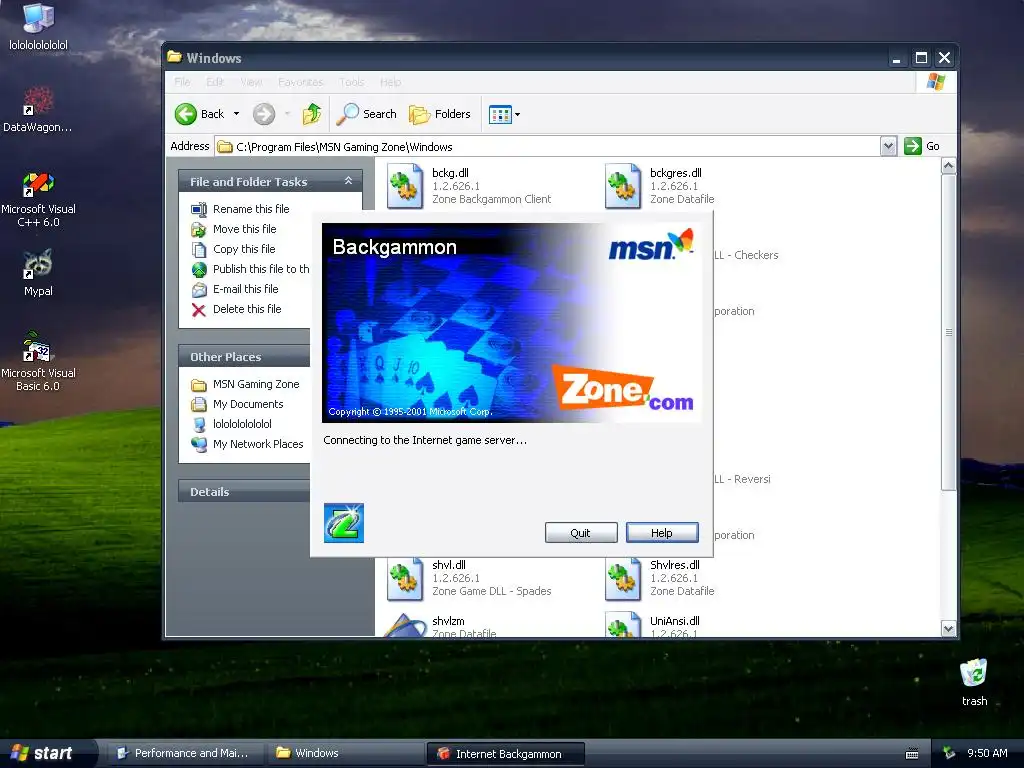Screen dimensions: 1024x768
Task: Click Microsoft Visual Basic 6.0 desktop icon
Action: [x=38, y=361]
